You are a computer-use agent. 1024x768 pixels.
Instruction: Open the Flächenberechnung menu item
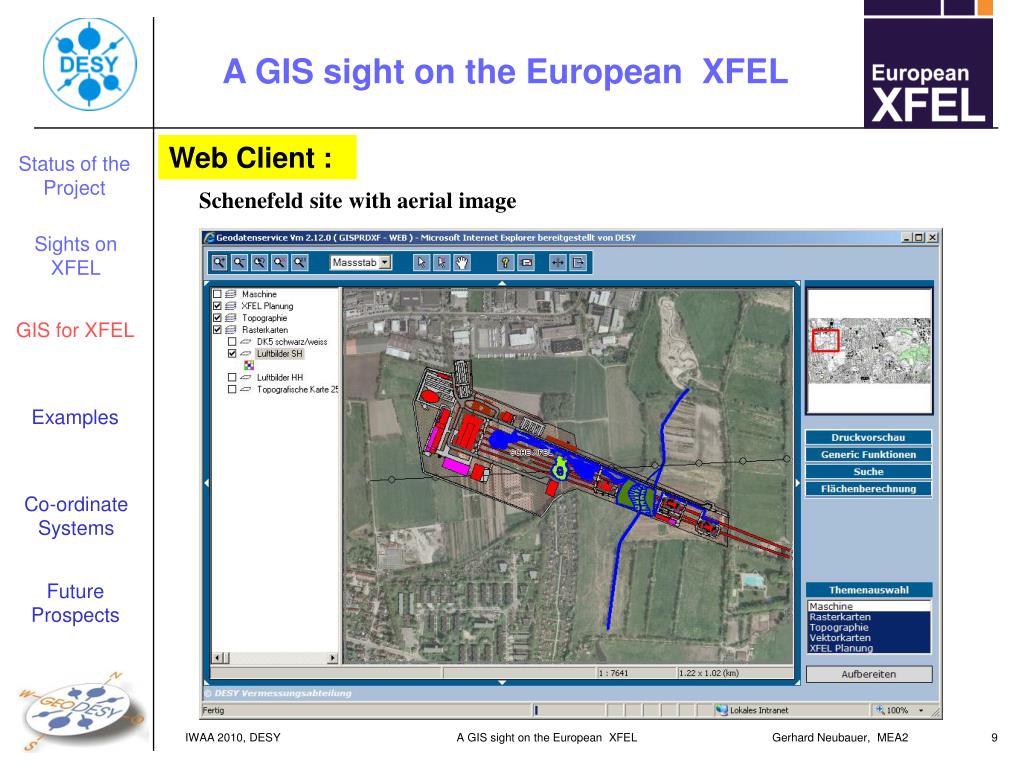pyautogui.click(x=867, y=489)
